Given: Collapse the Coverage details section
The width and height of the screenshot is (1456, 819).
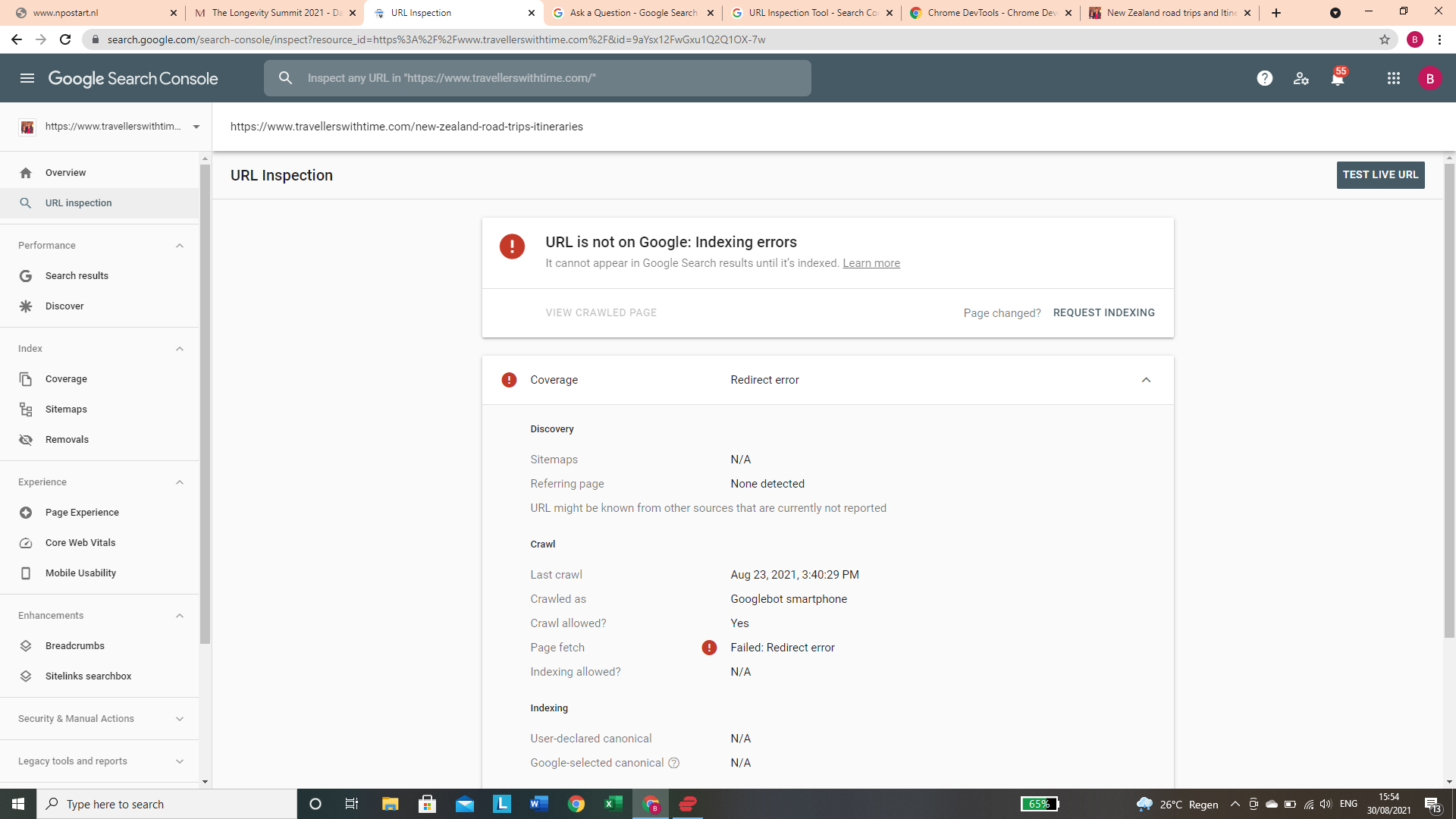Looking at the screenshot, I should [1146, 380].
